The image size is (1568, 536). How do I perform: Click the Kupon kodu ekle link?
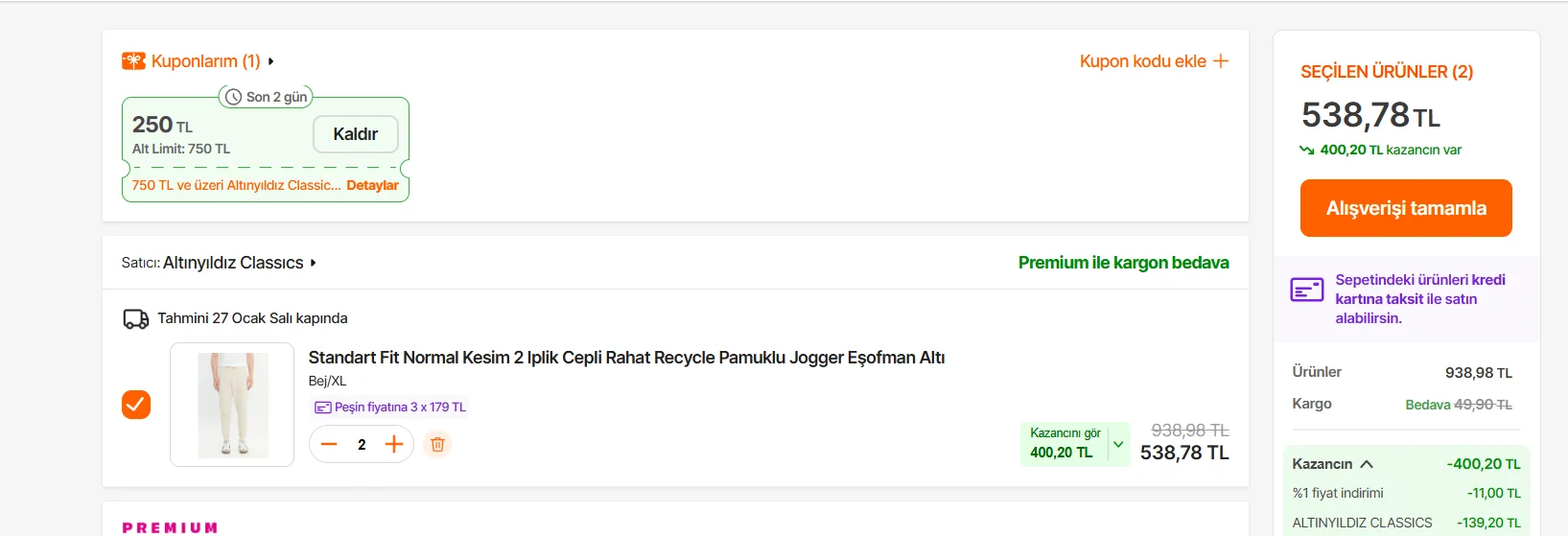pyautogui.click(x=1142, y=61)
